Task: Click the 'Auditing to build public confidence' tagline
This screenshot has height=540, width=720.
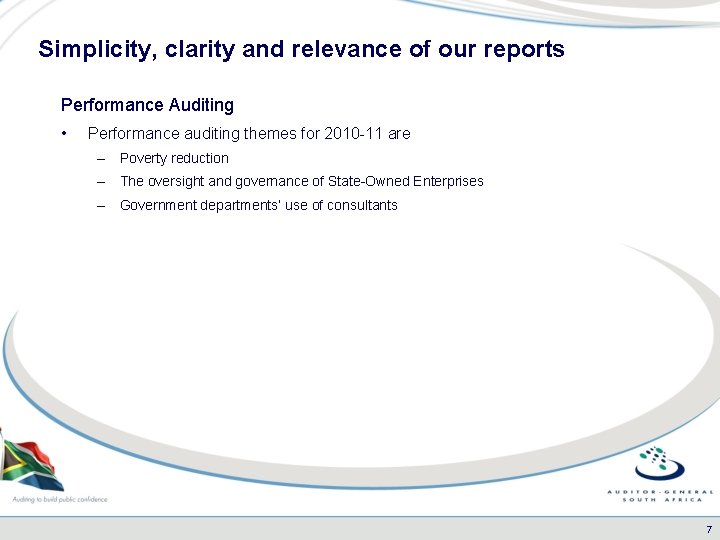Action: click(x=60, y=499)
